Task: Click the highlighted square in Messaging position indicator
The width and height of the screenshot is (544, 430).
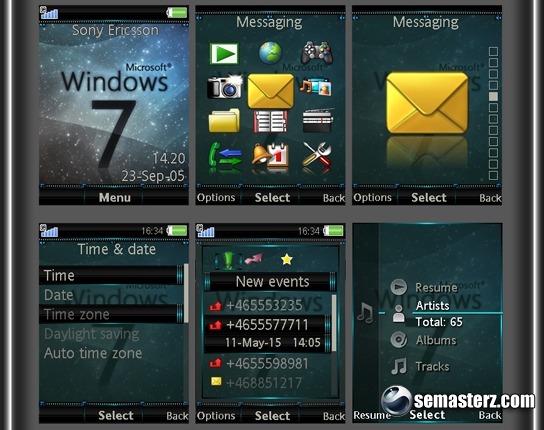Action: pos(493,96)
